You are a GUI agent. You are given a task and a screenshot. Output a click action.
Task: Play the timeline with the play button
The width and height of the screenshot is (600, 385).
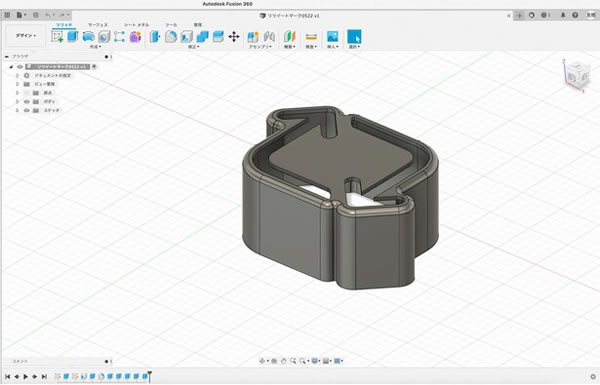(x=26, y=377)
